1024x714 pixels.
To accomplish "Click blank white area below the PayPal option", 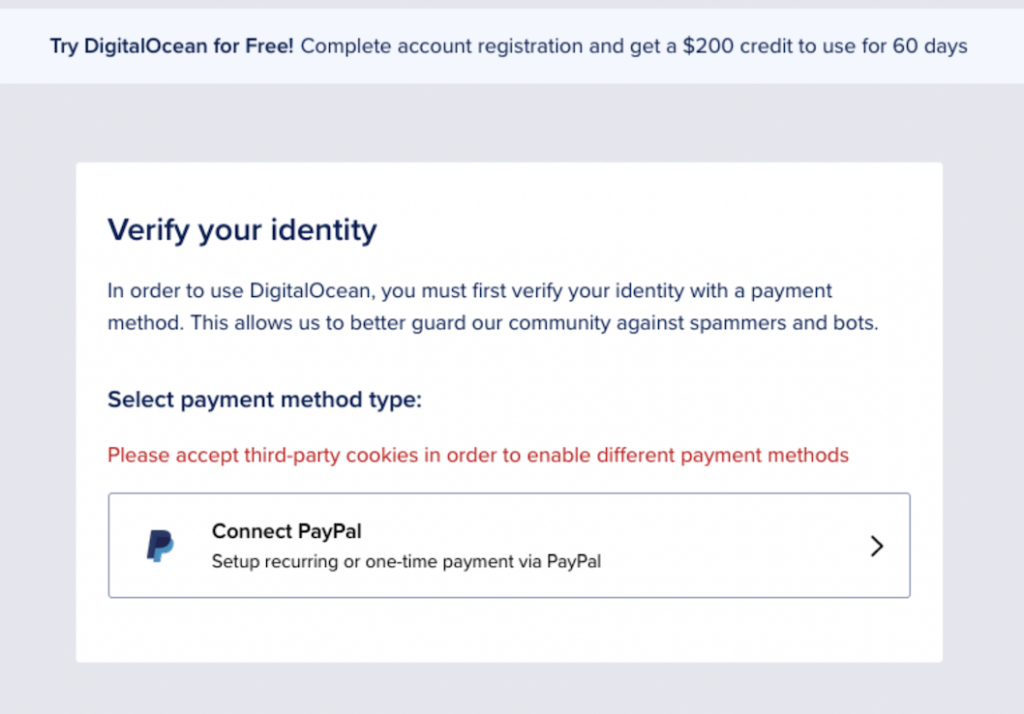I will 509,630.
